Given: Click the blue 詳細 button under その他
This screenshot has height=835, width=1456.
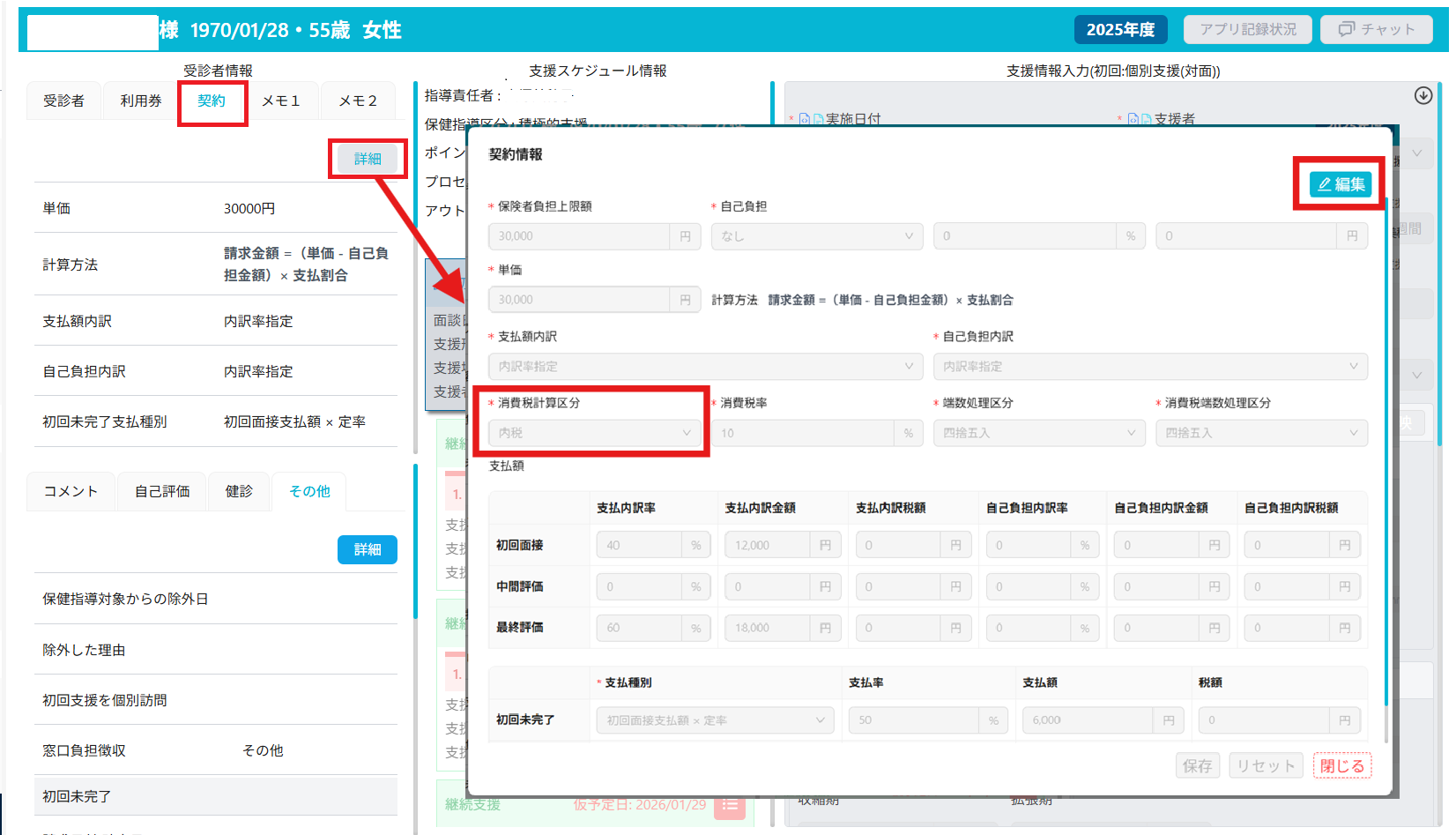Looking at the screenshot, I should 367,549.
